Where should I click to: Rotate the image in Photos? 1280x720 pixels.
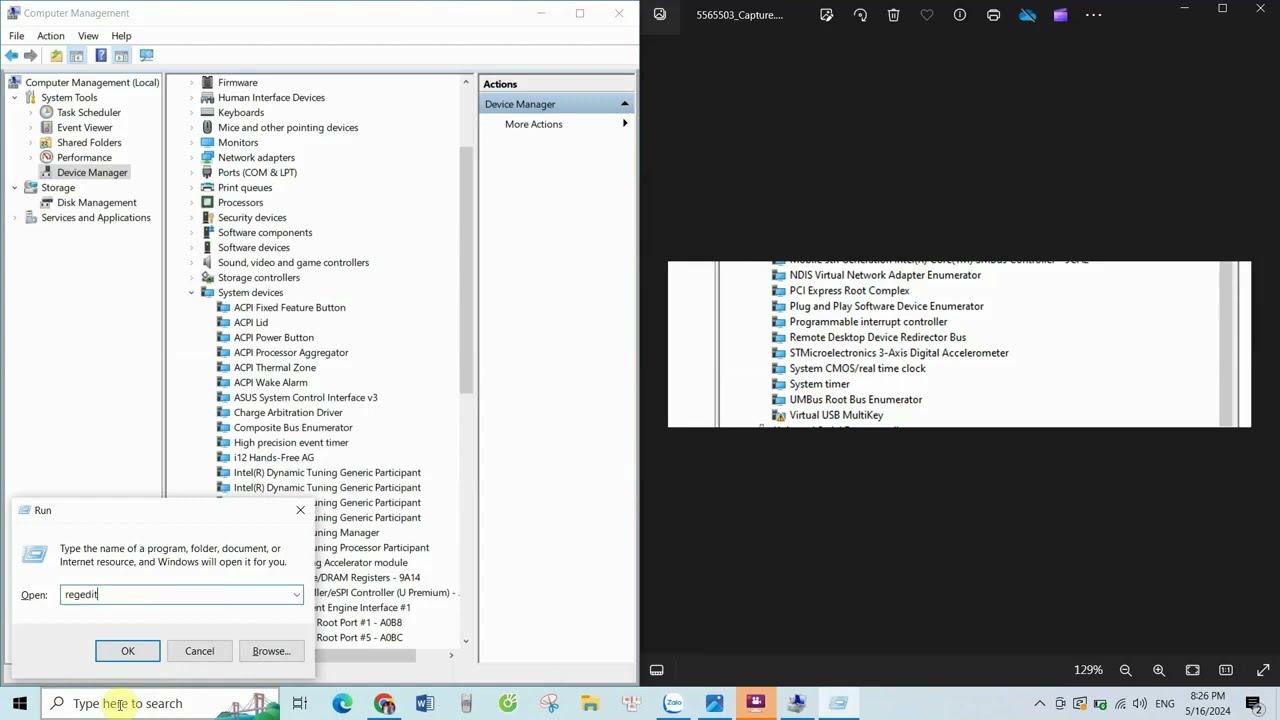coord(860,15)
